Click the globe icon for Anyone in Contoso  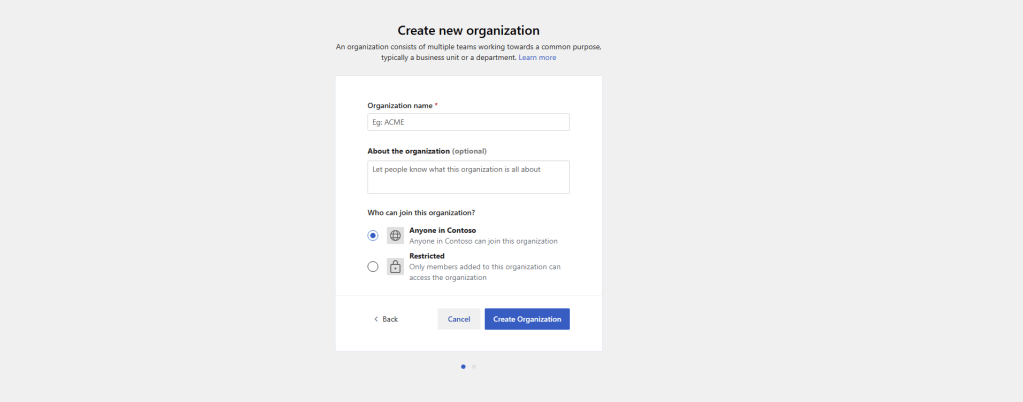coord(395,236)
